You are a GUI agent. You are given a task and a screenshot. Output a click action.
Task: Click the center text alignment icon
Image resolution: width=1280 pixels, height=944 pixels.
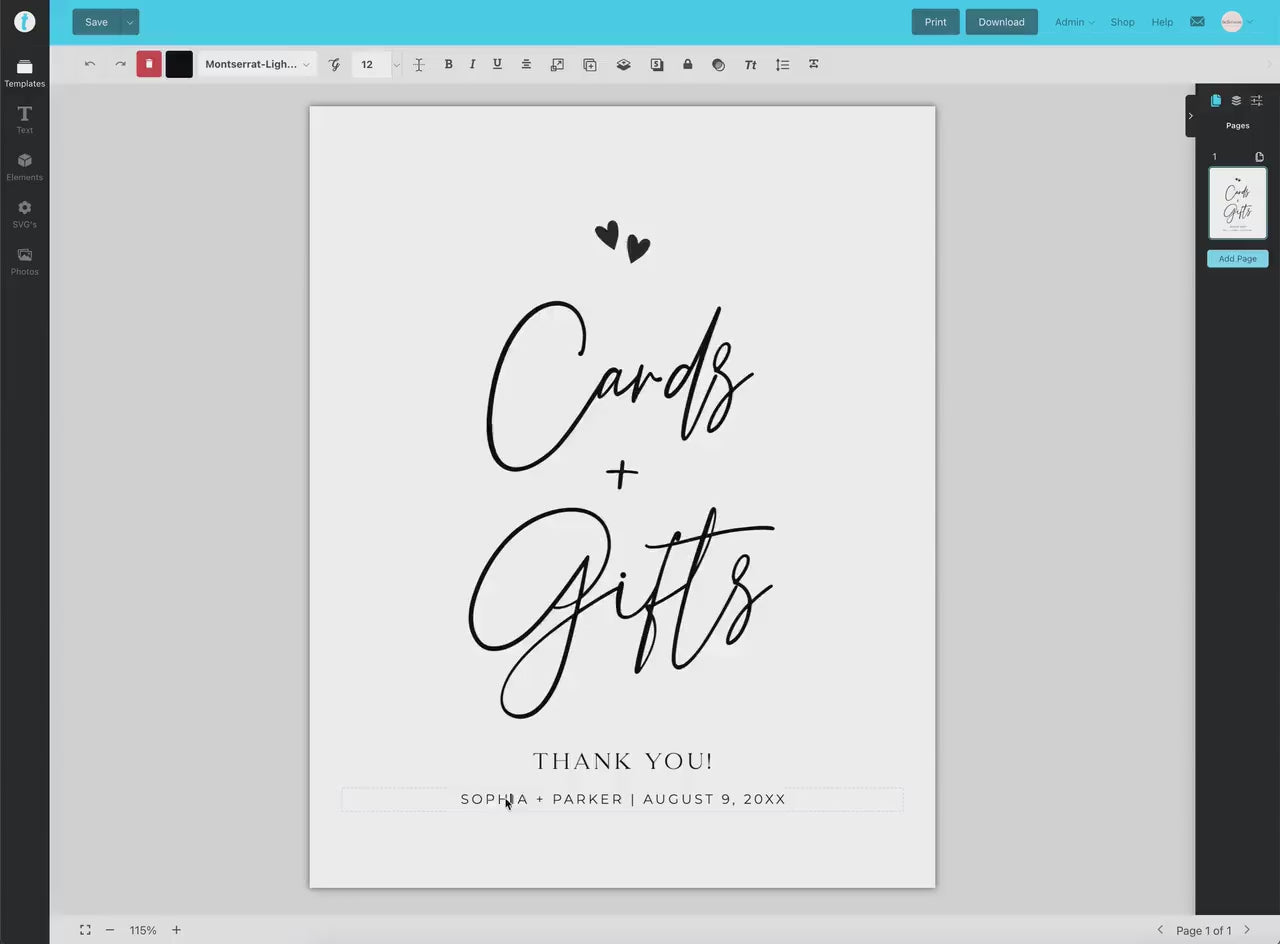coord(526,64)
